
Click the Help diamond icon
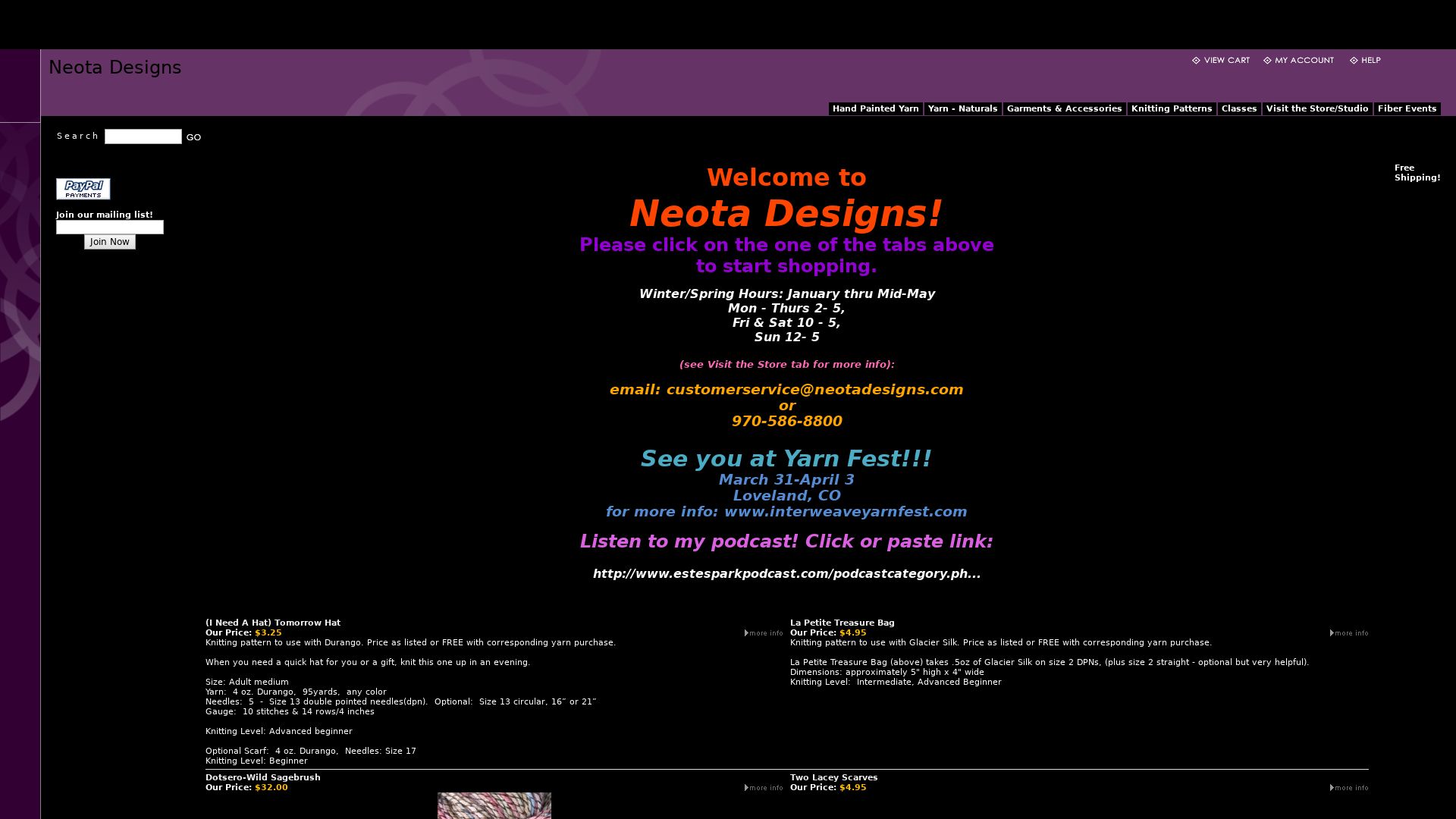pyautogui.click(x=1354, y=61)
